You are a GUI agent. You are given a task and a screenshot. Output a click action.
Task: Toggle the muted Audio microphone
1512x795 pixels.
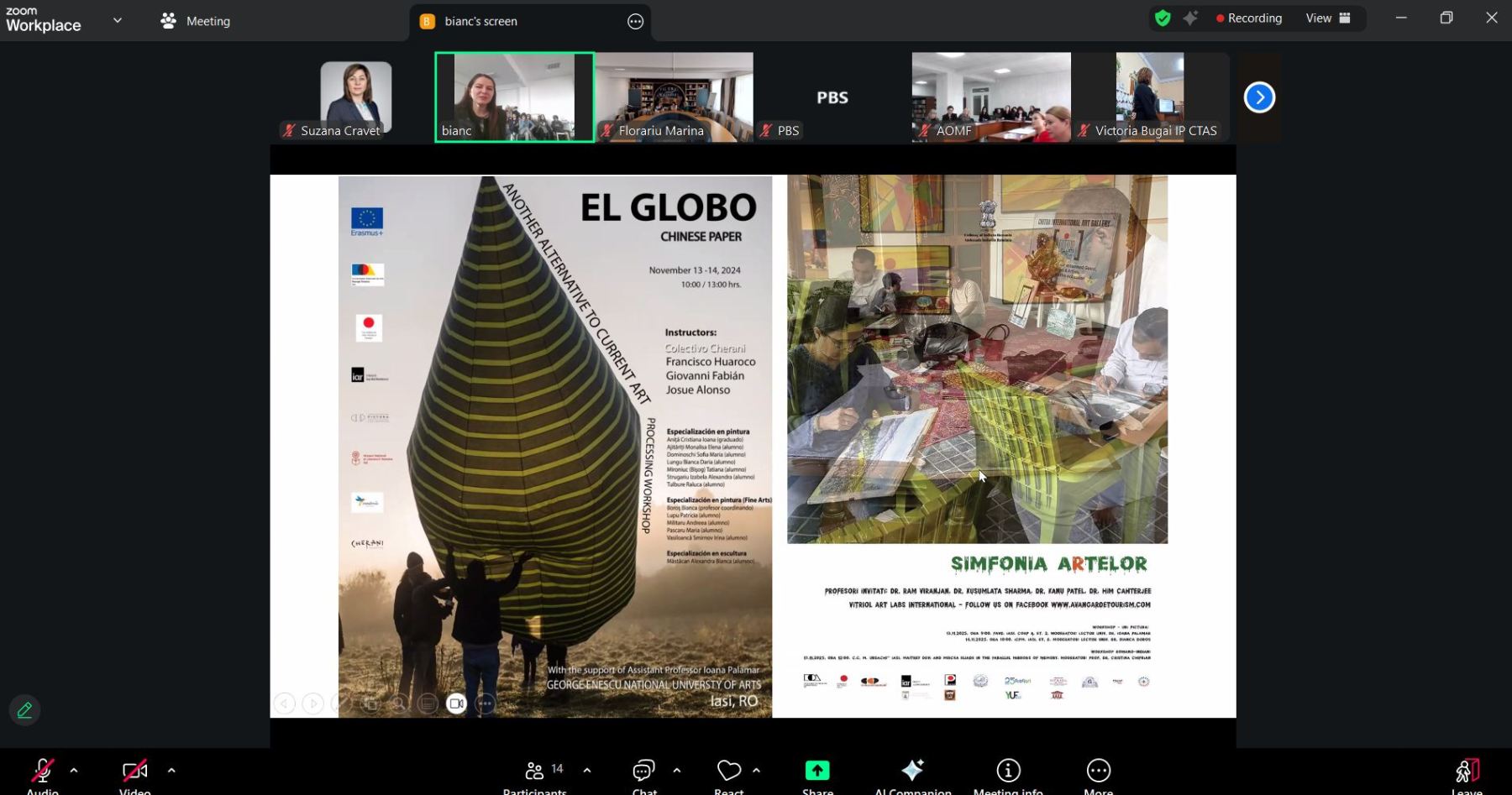click(x=42, y=771)
